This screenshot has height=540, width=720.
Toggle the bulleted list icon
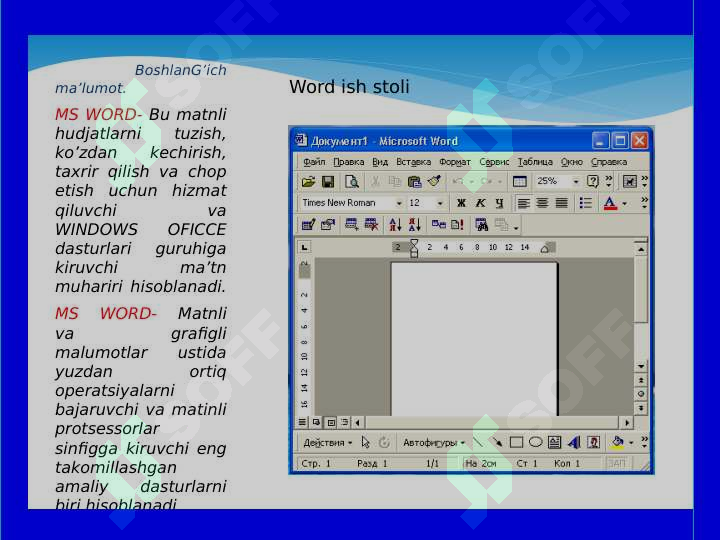(x=585, y=203)
